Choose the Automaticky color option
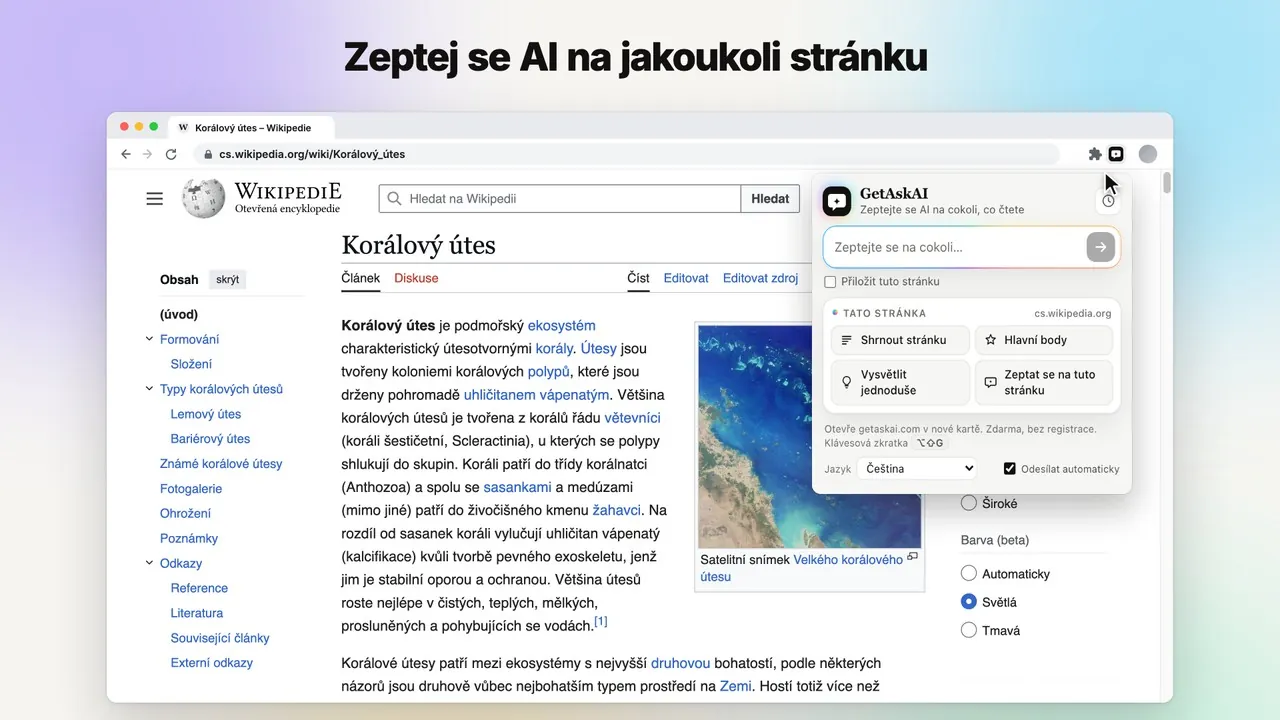The width and height of the screenshot is (1280, 720). coord(968,574)
